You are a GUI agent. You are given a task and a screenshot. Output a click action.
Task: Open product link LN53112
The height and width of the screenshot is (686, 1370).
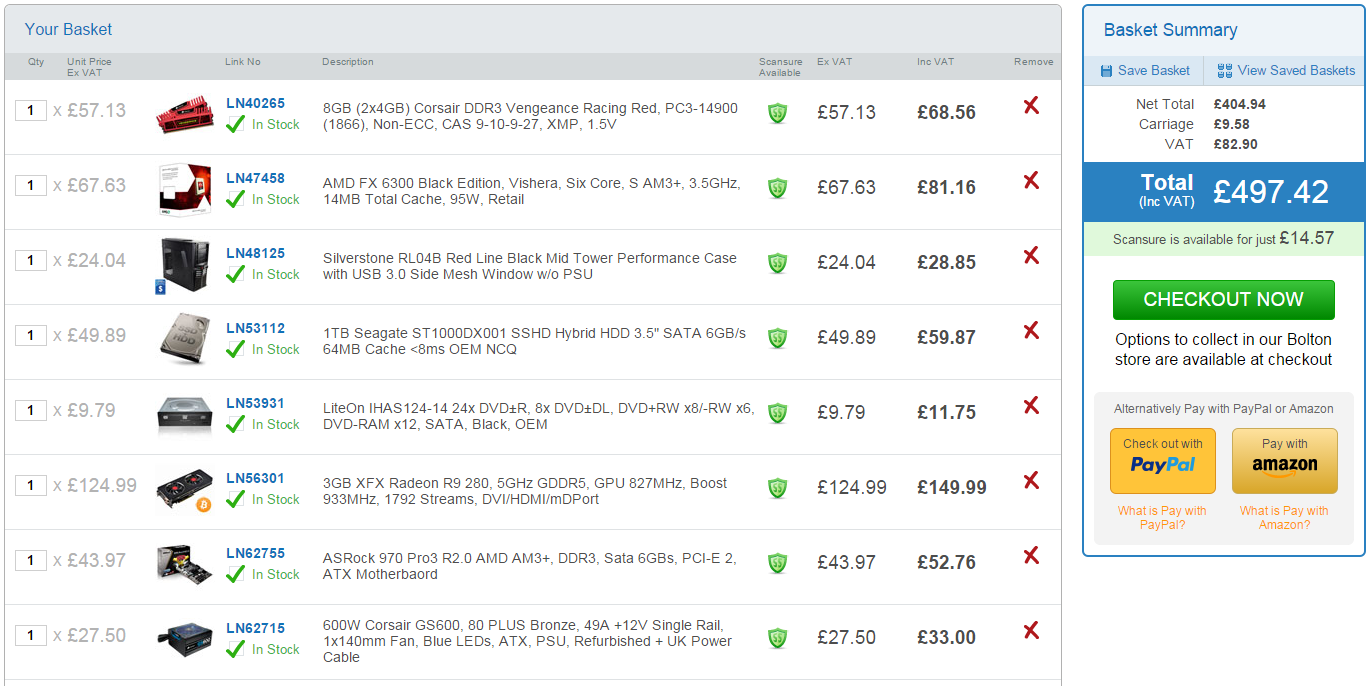coord(255,328)
